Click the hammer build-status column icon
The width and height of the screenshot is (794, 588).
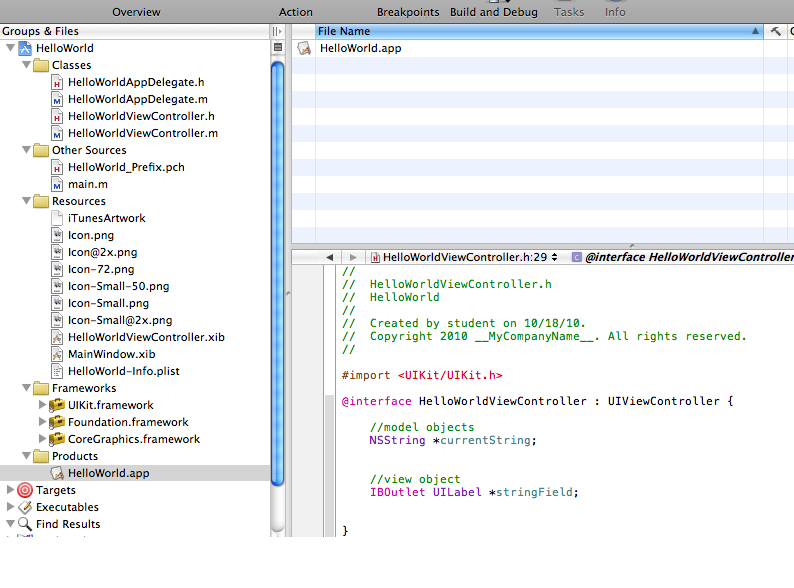776,31
